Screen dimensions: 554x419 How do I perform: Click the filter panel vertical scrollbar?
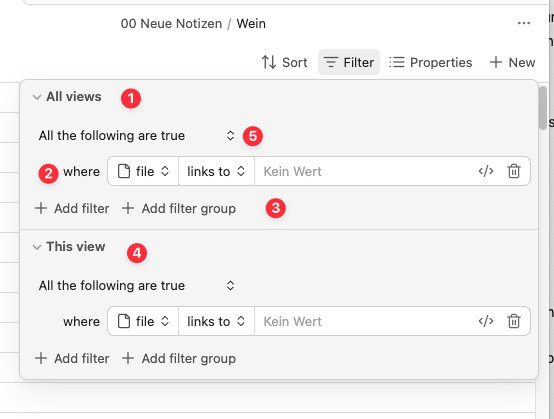(543, 108)
